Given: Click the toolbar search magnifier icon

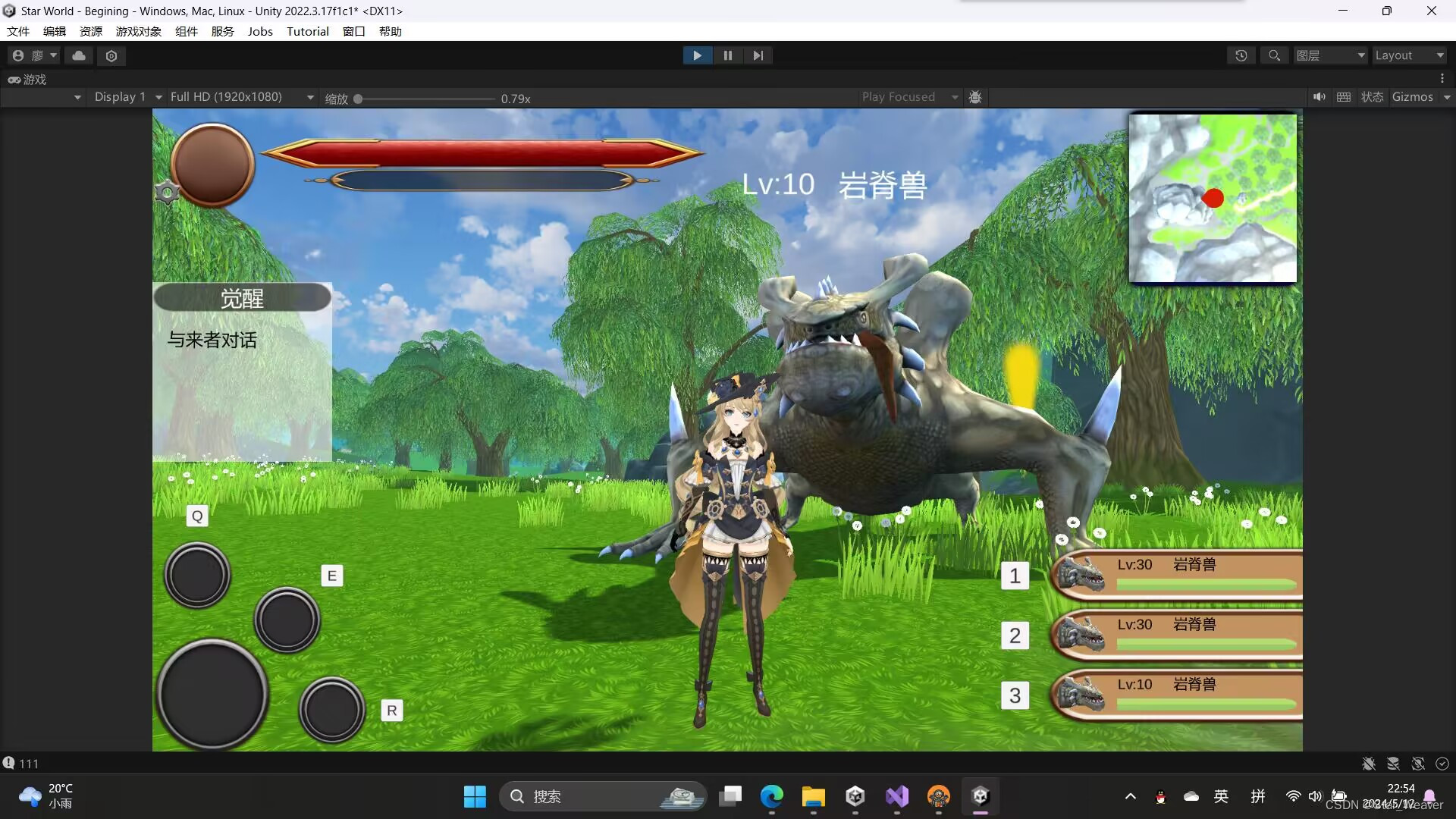Looking at the screenshot, I should tap(1275, 55).
